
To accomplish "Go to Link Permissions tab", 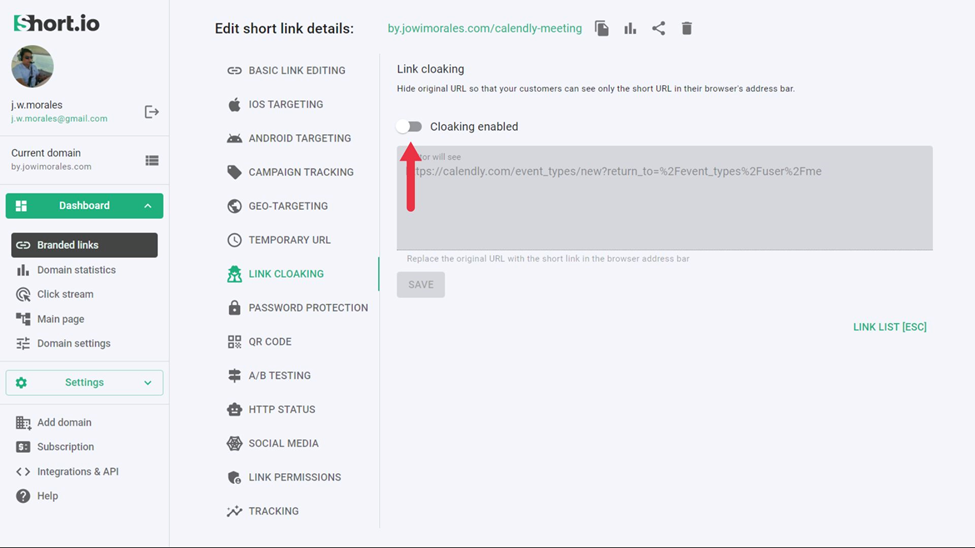I will coord(284,477).
